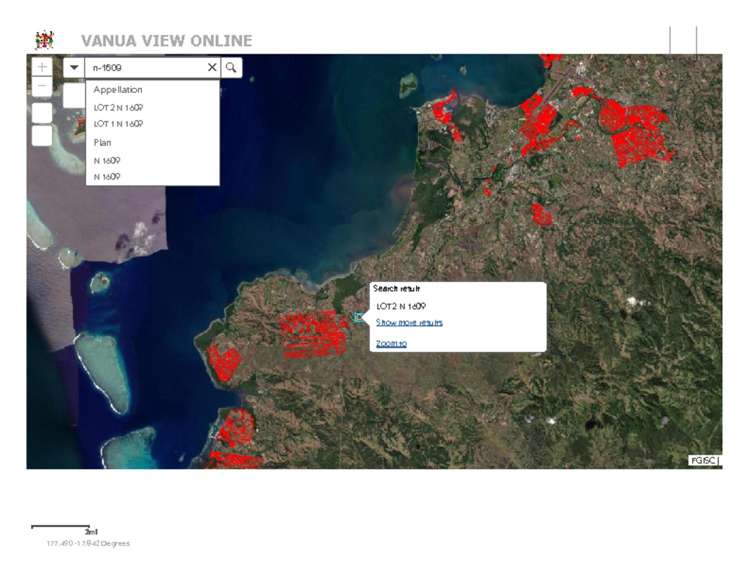749x579 pixels.
Task: Click the zoom in plus button
Action: pyautogui.click(x=42, y=67)
